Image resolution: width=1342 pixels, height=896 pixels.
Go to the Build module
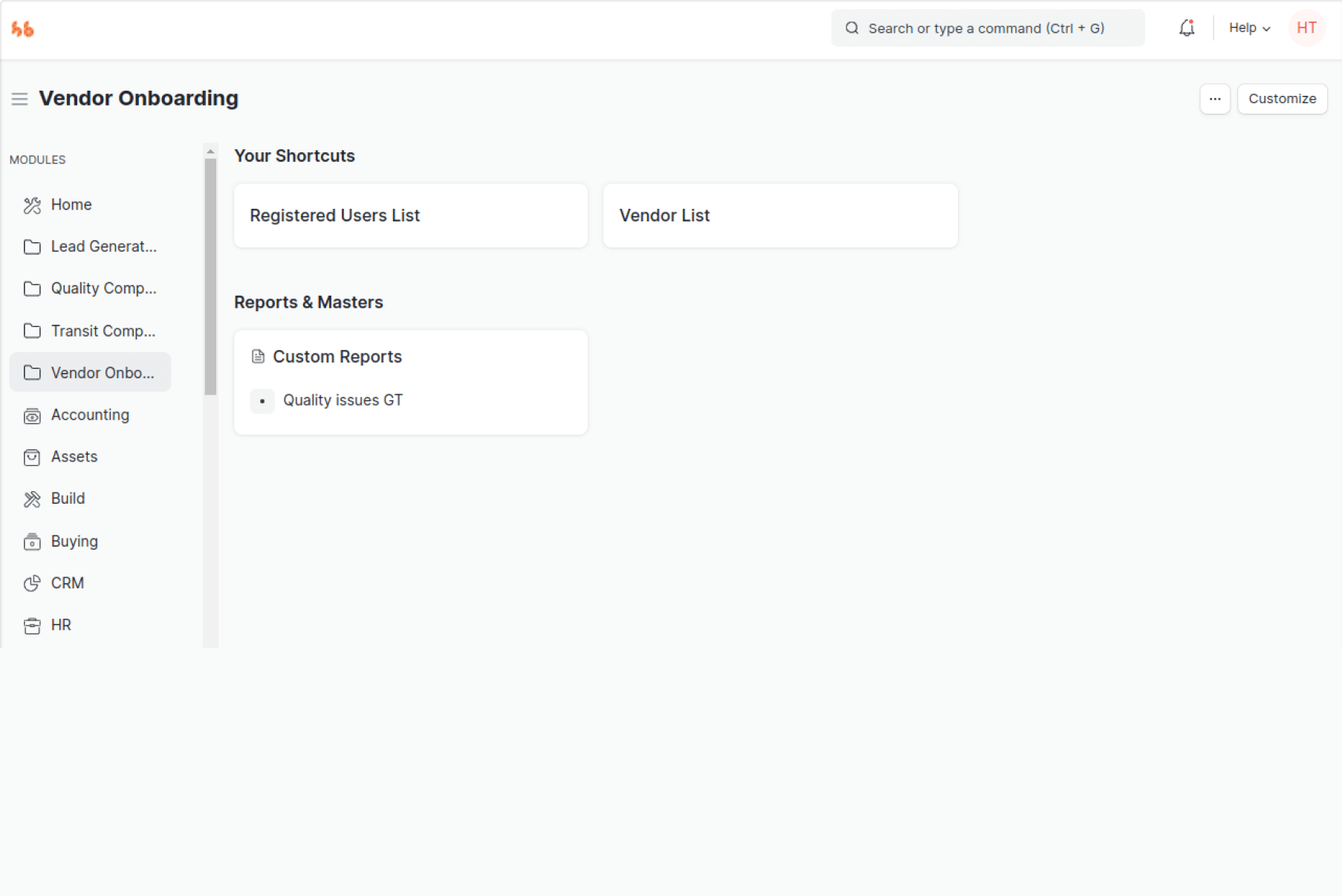(68, 499)
